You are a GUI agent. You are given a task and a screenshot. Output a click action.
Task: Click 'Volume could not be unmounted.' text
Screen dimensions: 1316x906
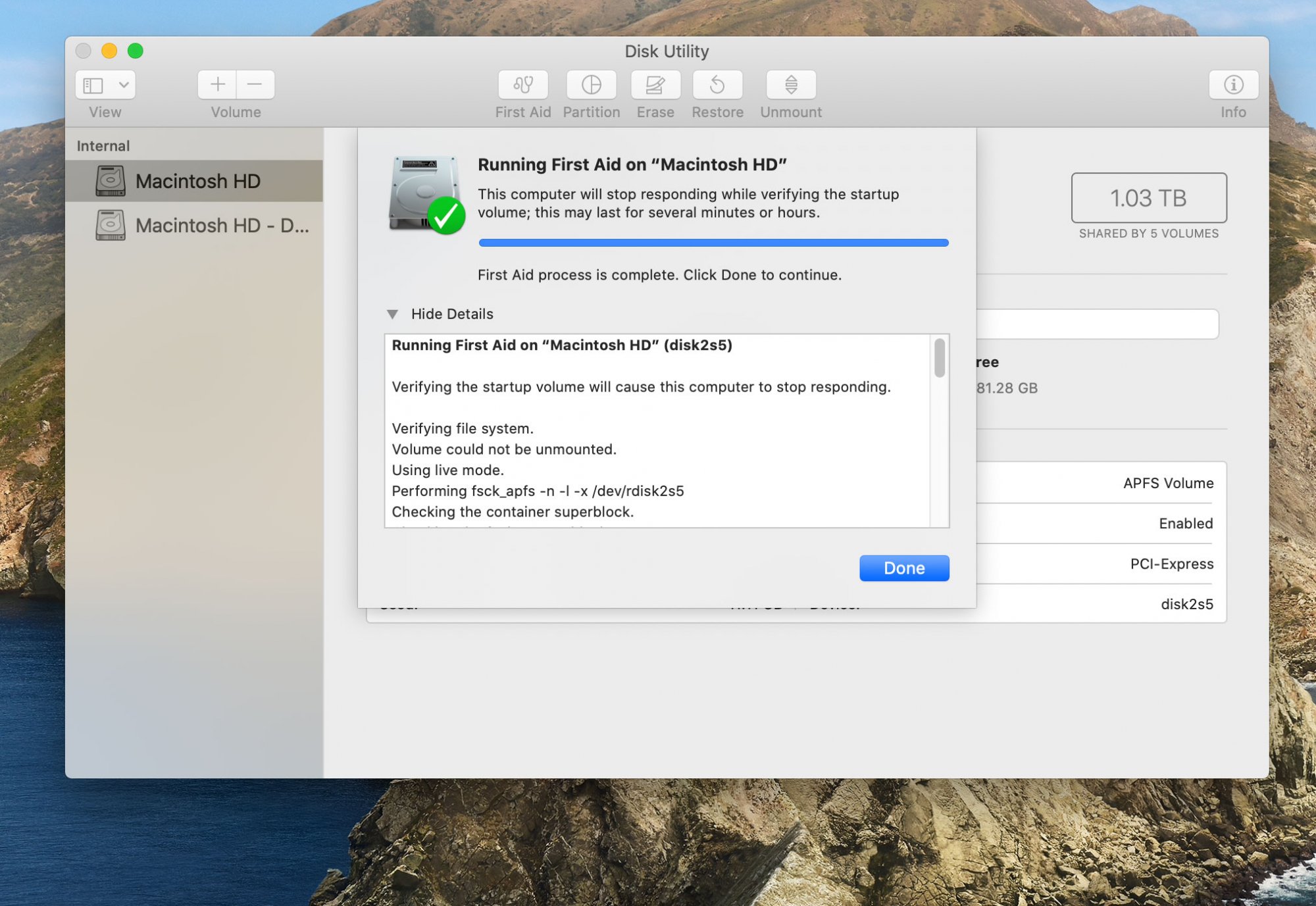[504, 449]
